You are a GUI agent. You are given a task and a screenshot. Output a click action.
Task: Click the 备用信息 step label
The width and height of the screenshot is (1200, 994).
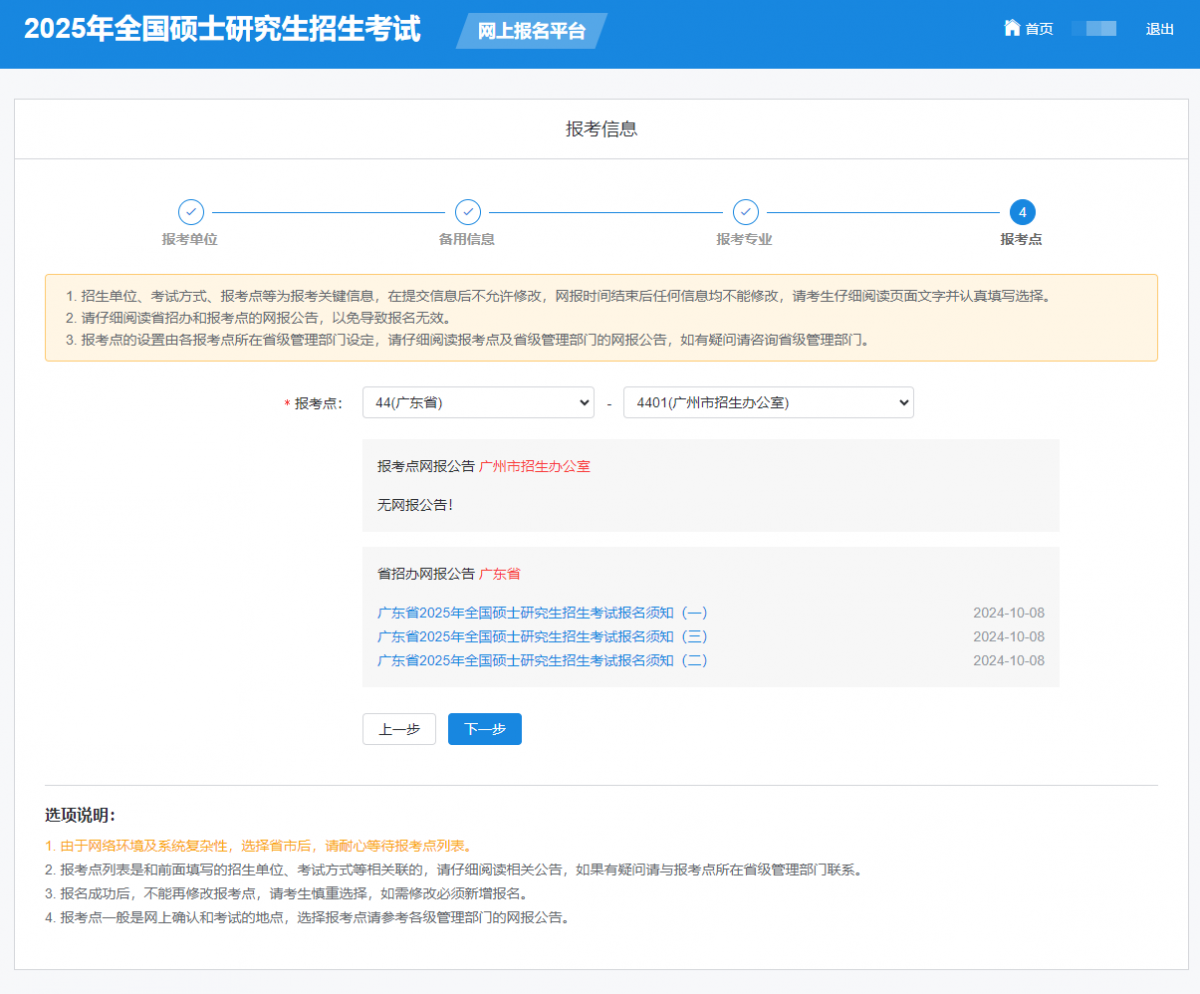click(467, 240)
